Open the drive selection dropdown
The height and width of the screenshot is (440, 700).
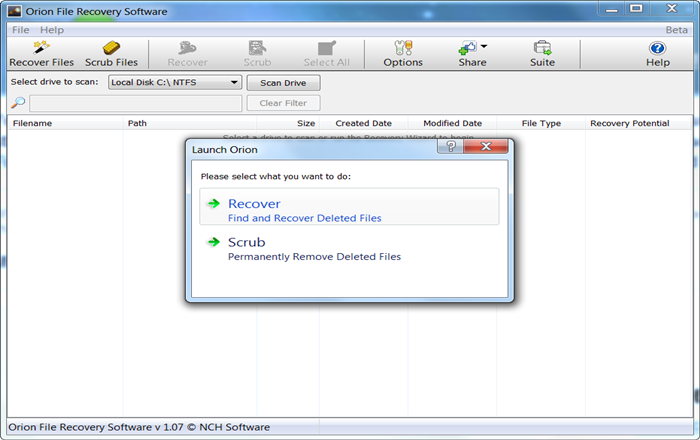pos(175,82)
